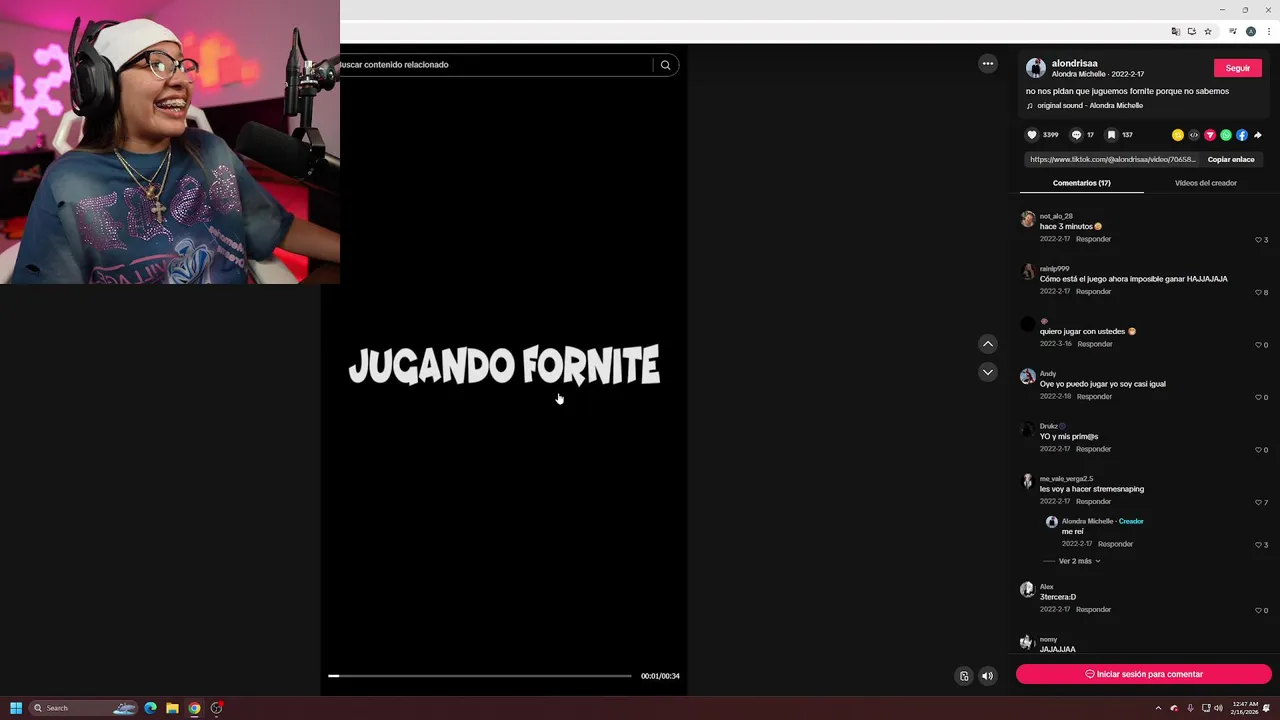This screenshot has width=1280, height=720.
Task: Open File Explorer from taskbar
Action: coord(172,708)
